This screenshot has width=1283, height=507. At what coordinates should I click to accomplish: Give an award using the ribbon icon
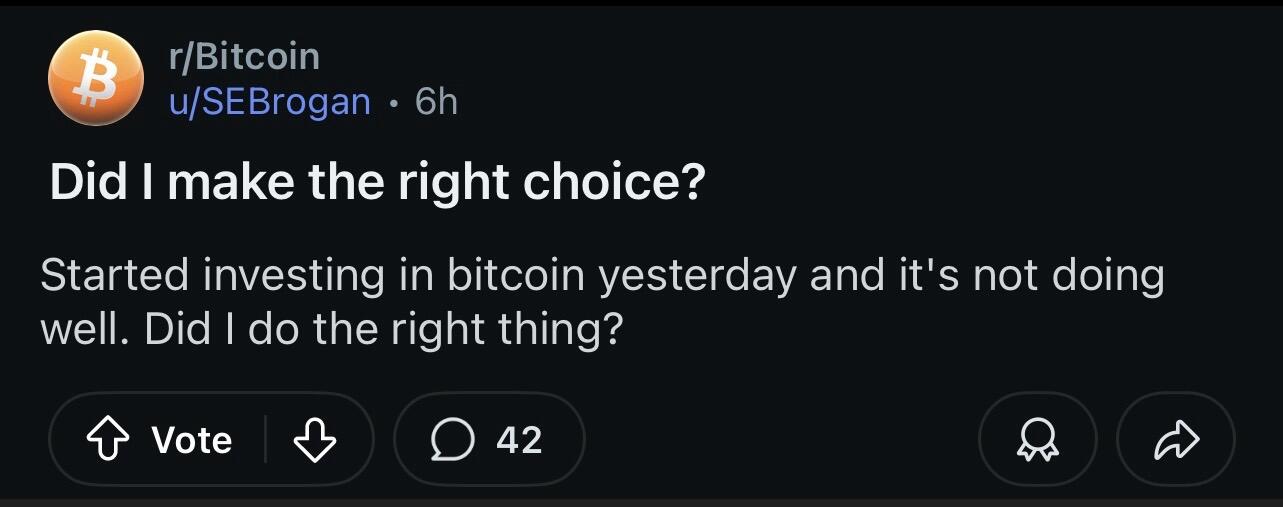(1037, 440)
